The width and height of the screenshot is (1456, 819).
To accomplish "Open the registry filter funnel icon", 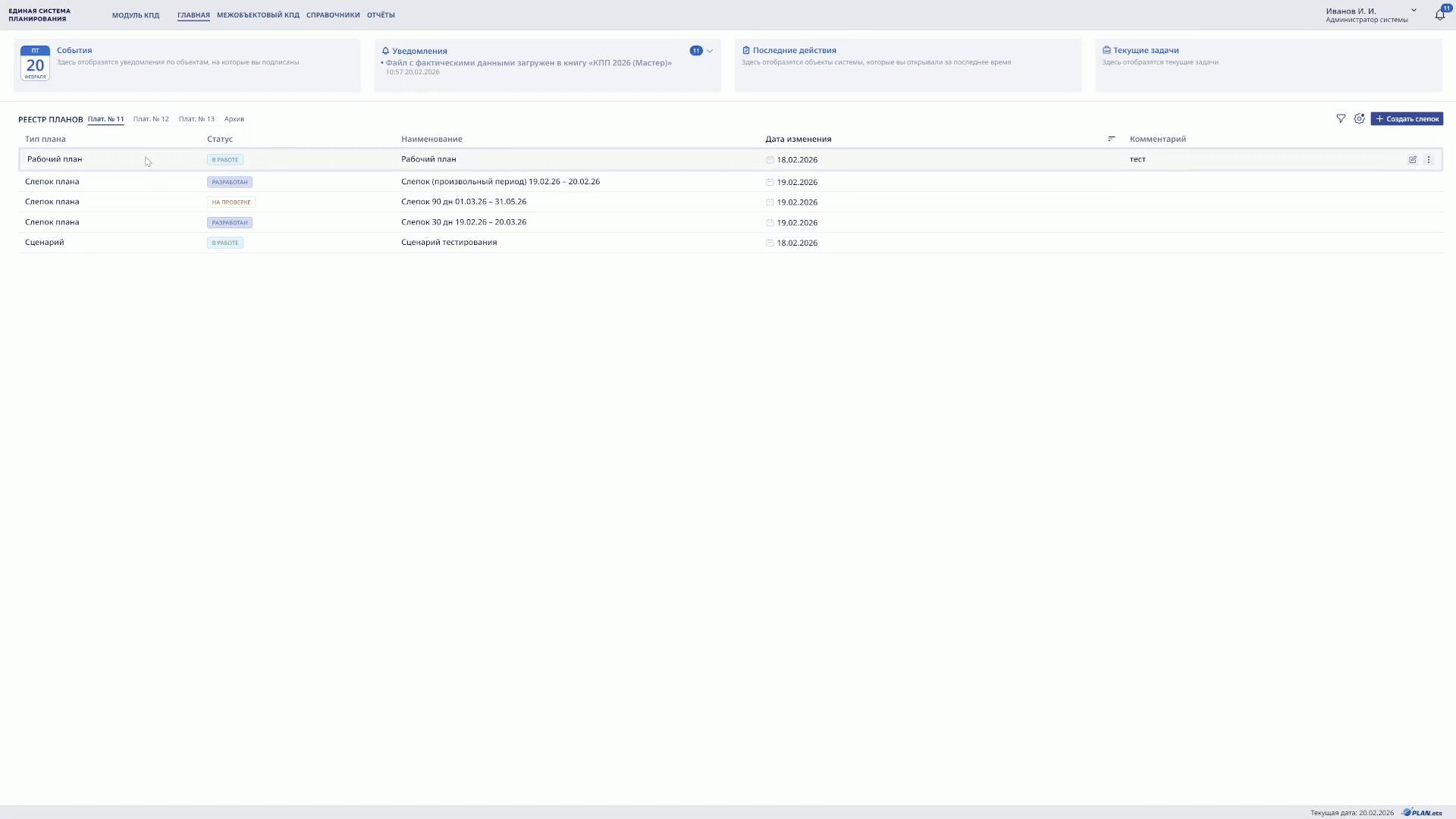I will pyautogui.click(x=1341, y=119).
